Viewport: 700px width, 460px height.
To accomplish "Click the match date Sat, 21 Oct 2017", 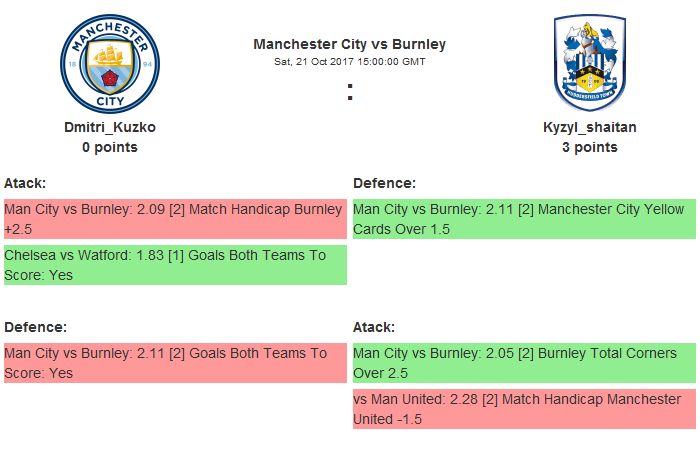I will point(349,61).
